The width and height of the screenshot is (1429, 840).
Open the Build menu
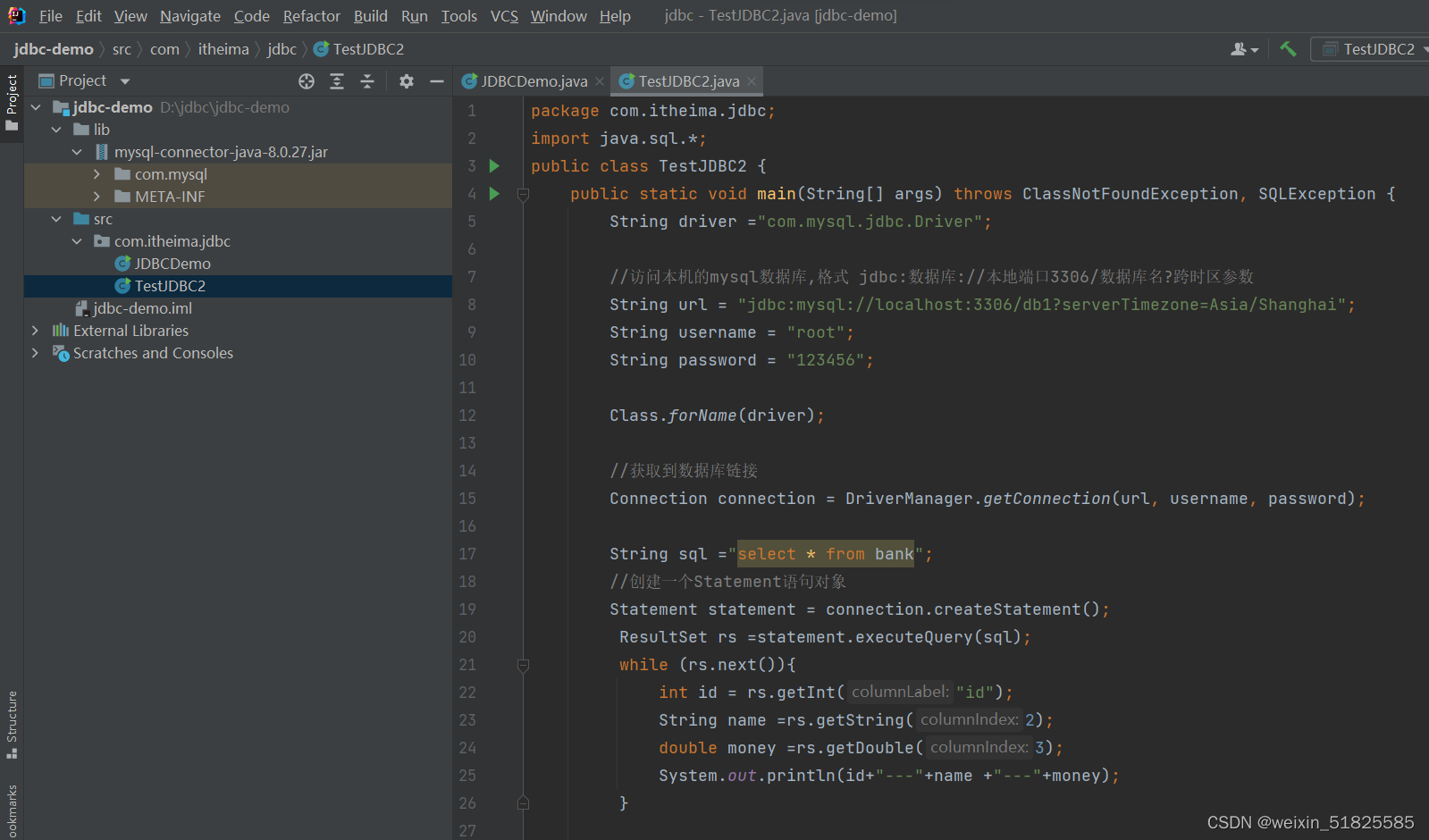371,16
